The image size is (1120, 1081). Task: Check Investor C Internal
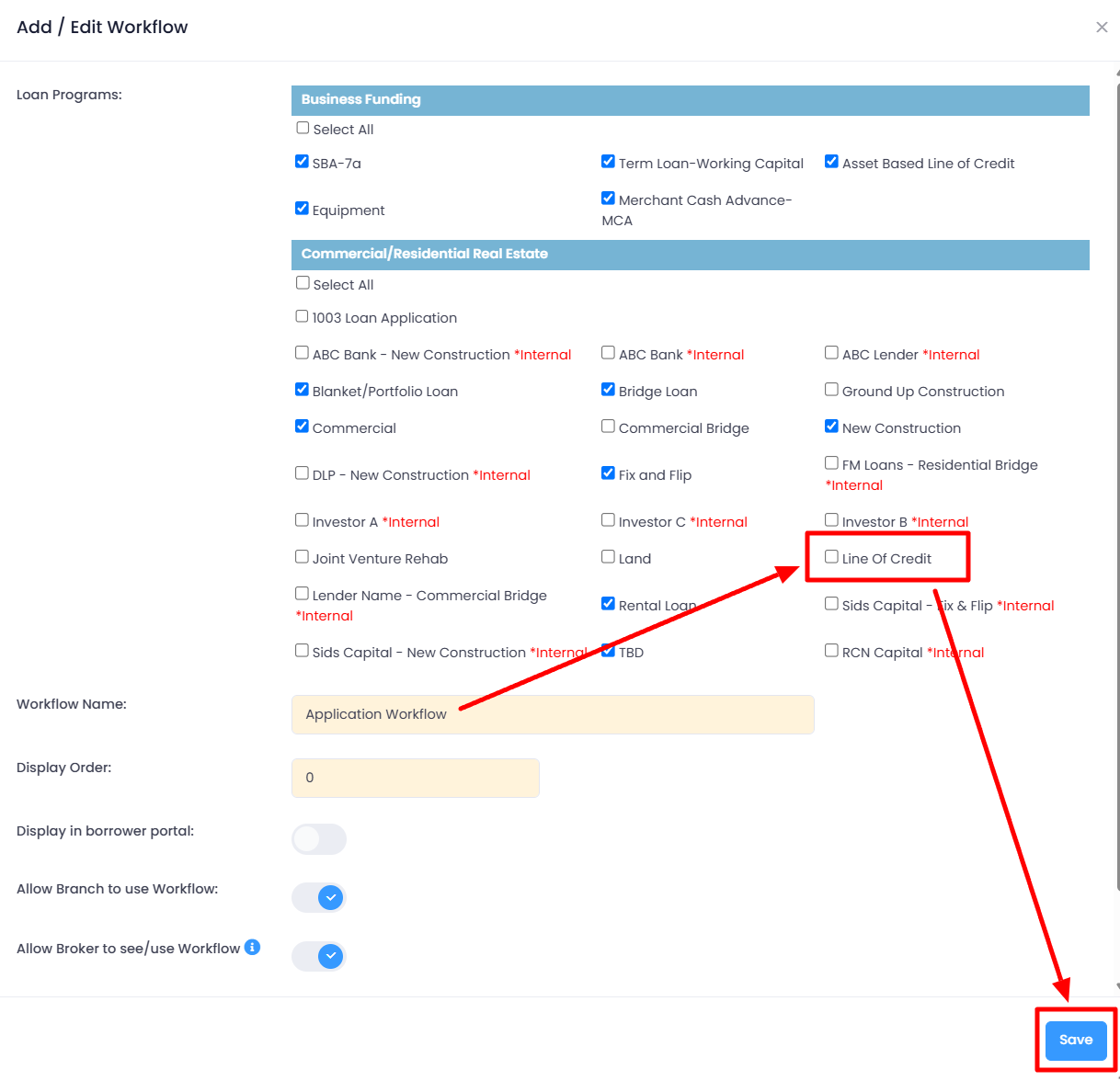click(608, 519)
